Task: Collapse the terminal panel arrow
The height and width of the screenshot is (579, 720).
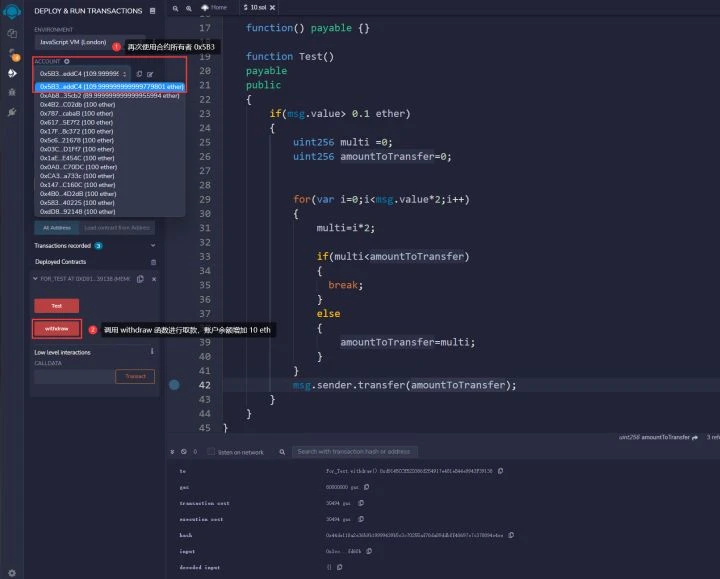Action: pos(172,452)
